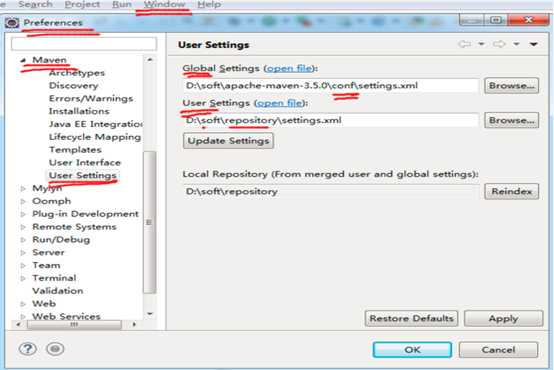554x370 pixels.
Task: Open the view menu triangle in User Settings header
Action: (x=534, y=44)
